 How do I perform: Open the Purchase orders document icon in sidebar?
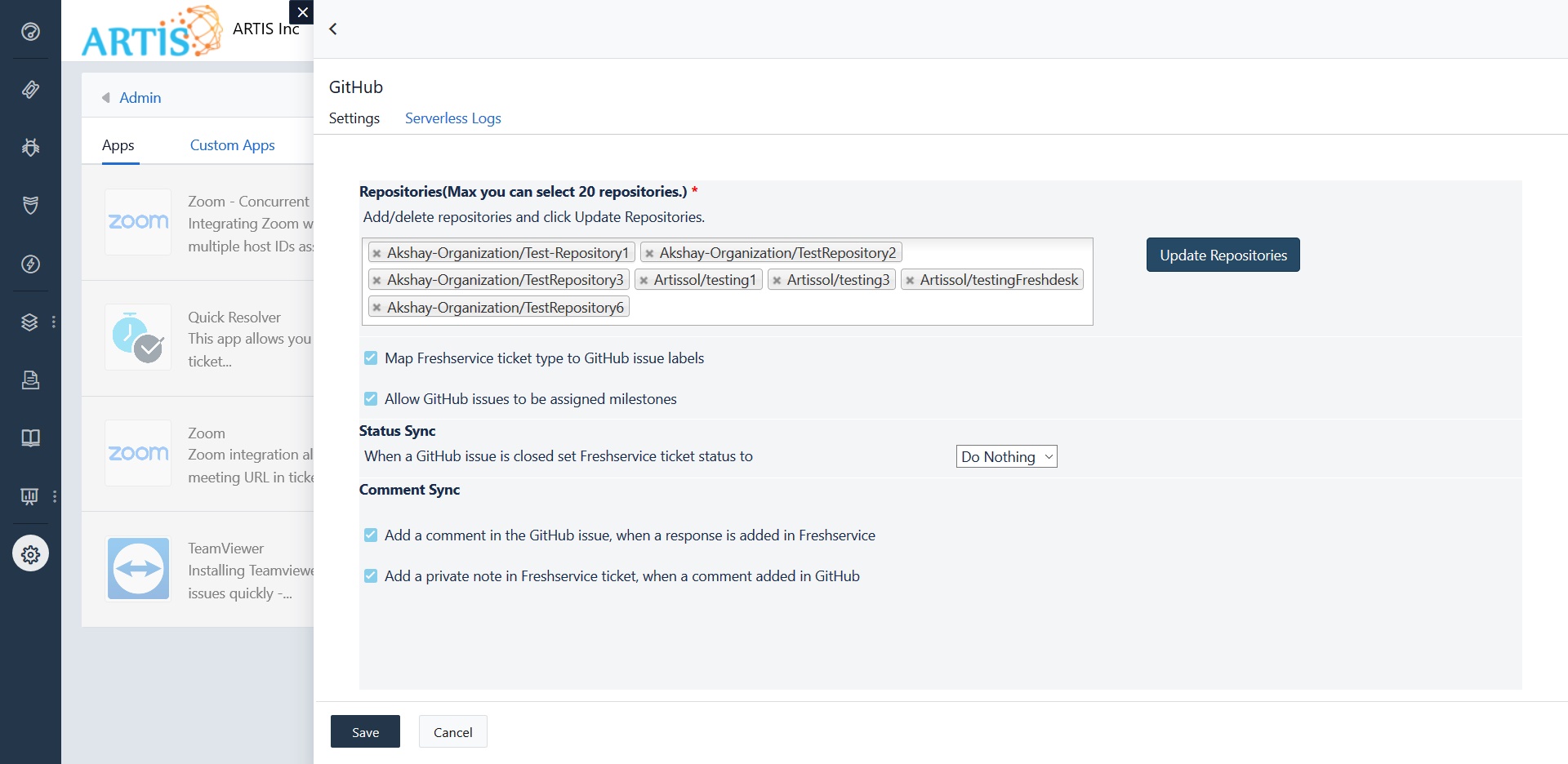tap(30, 380)
